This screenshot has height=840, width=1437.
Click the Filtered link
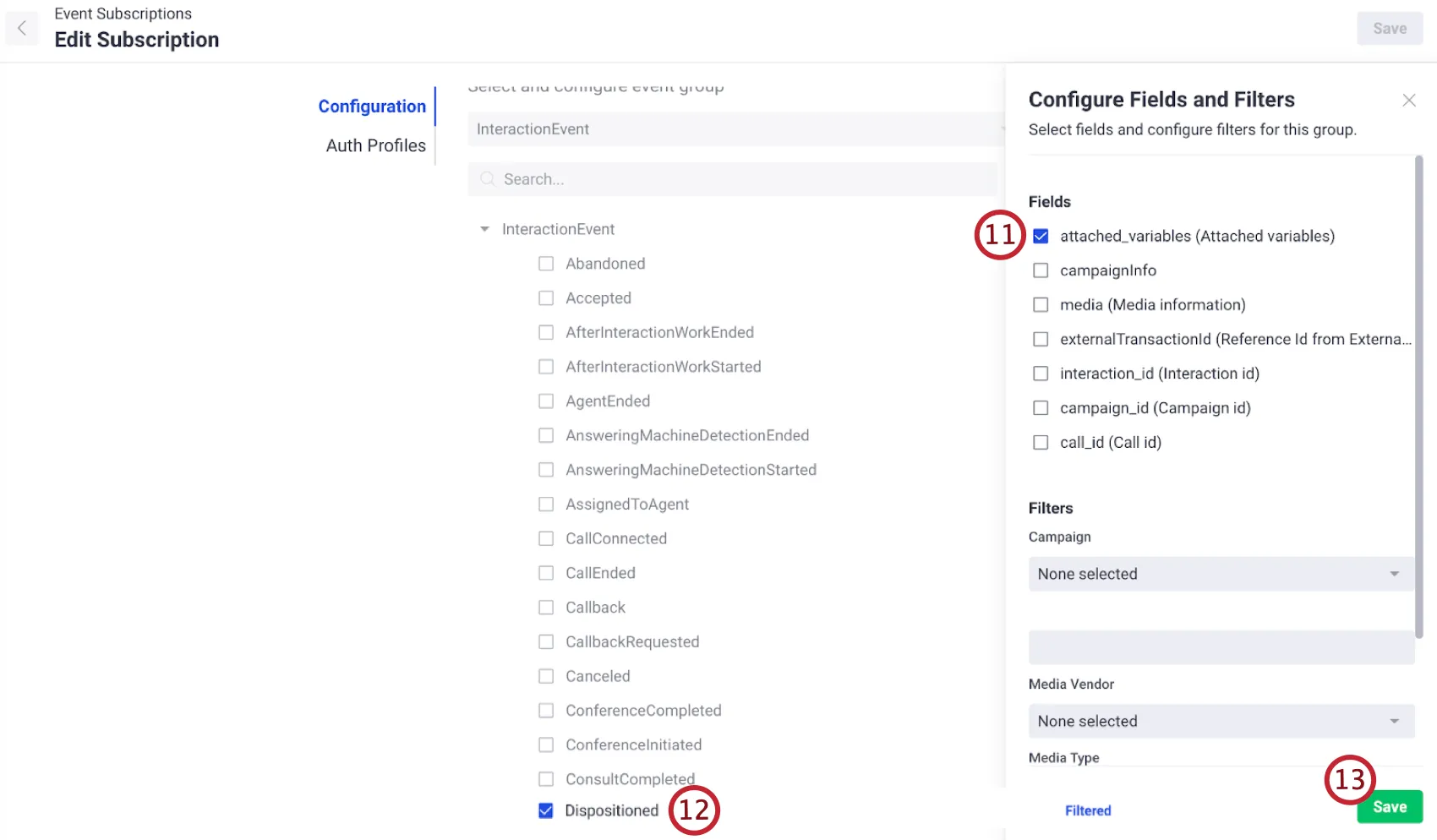pos(1088,810)
